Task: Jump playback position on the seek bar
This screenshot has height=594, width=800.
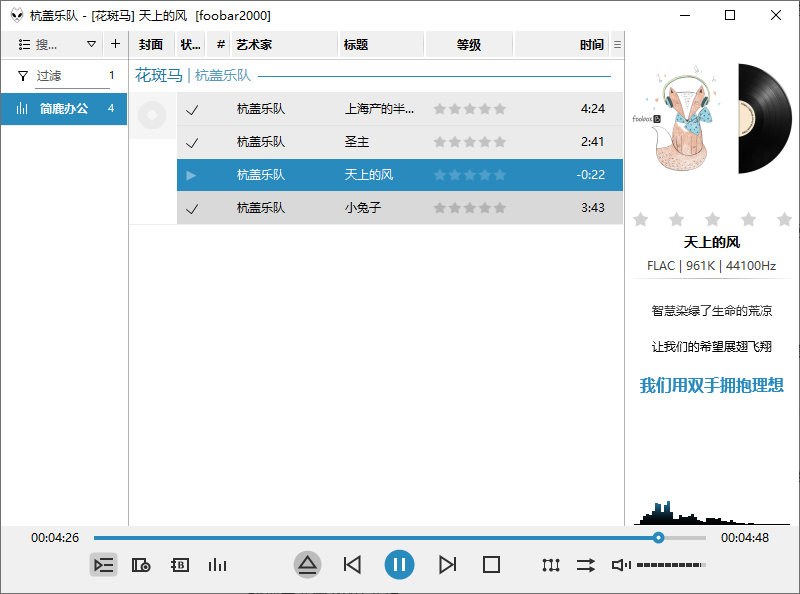Action: 400,537
